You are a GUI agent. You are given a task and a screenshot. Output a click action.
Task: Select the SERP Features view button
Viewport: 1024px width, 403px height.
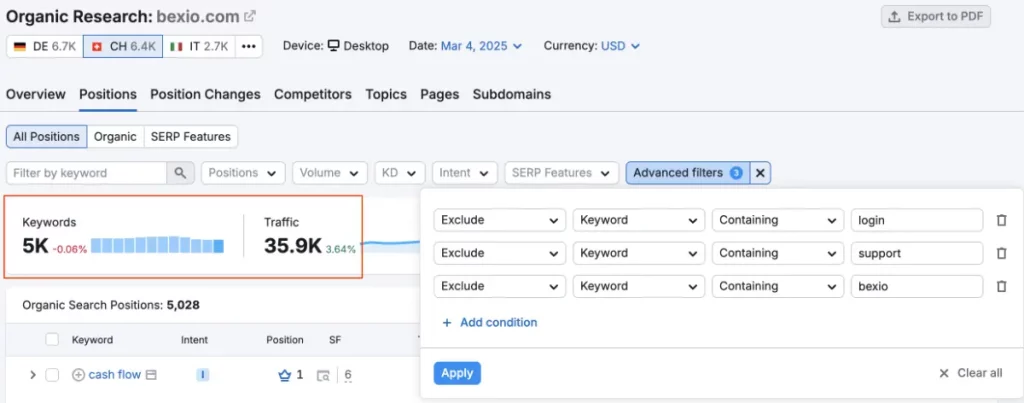coord(191,137)
